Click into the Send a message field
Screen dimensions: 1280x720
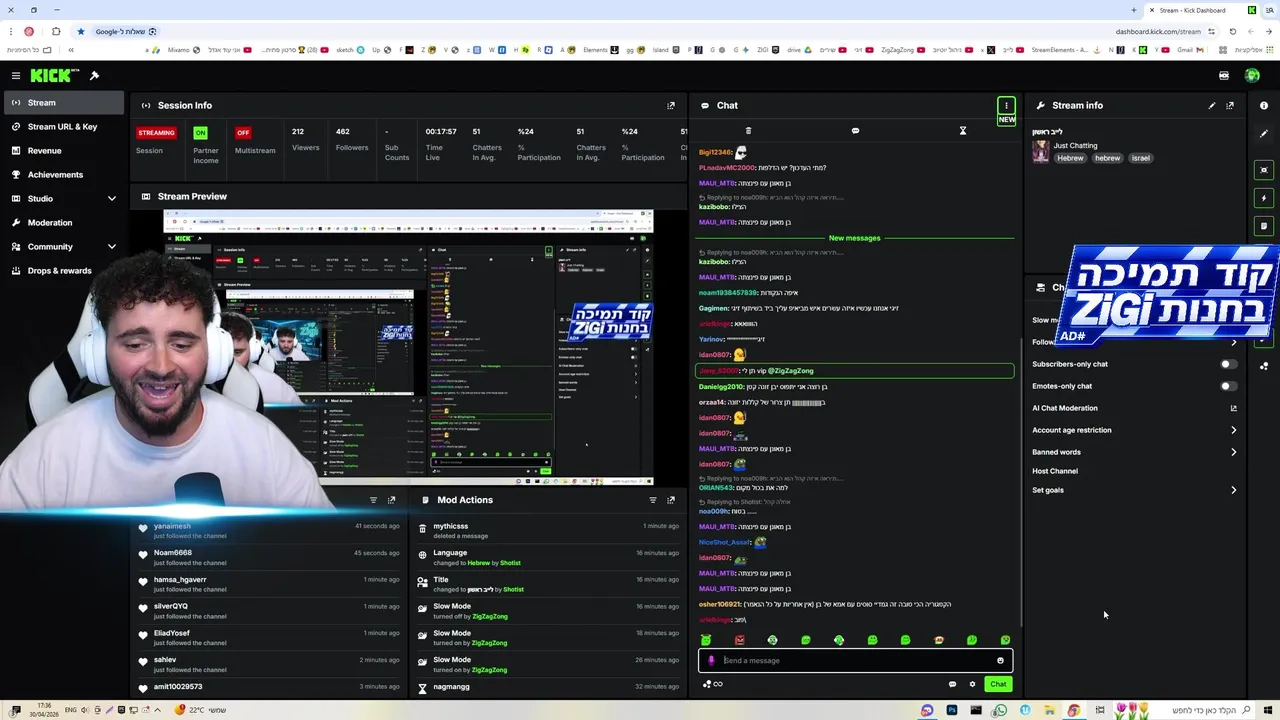point(856,660)
